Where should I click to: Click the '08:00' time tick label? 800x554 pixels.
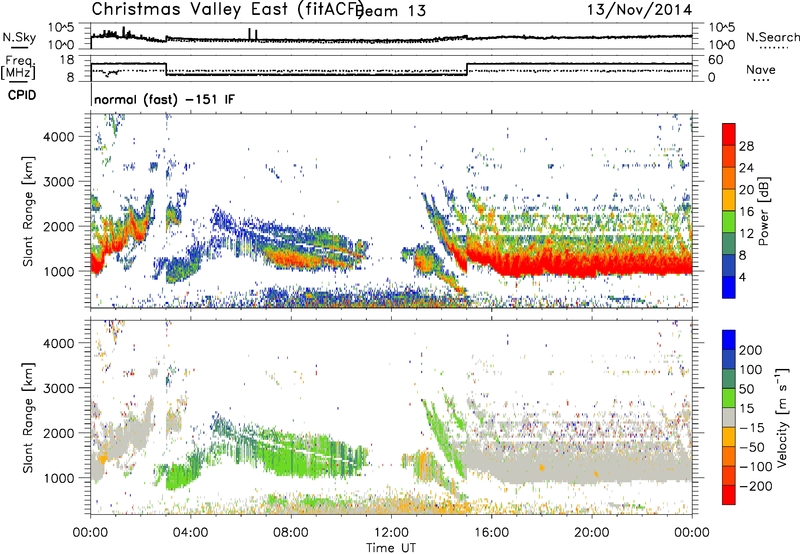pyautogui.click(x=291, y=533)
